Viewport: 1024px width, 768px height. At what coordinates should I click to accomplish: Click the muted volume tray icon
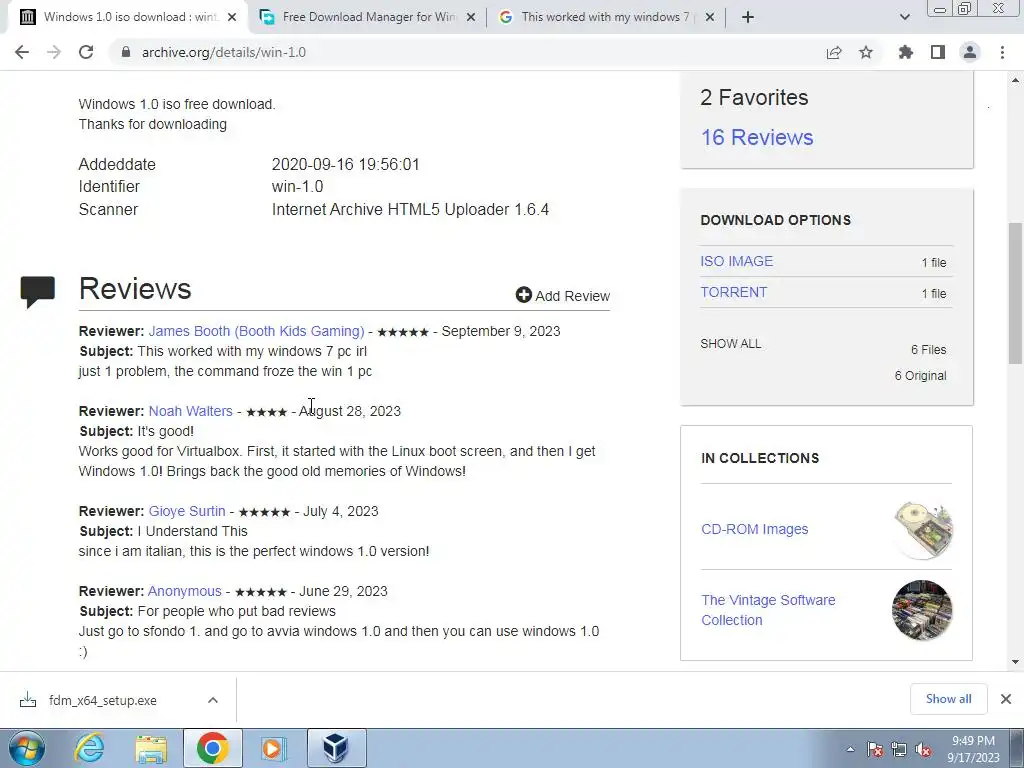[923, 750]
